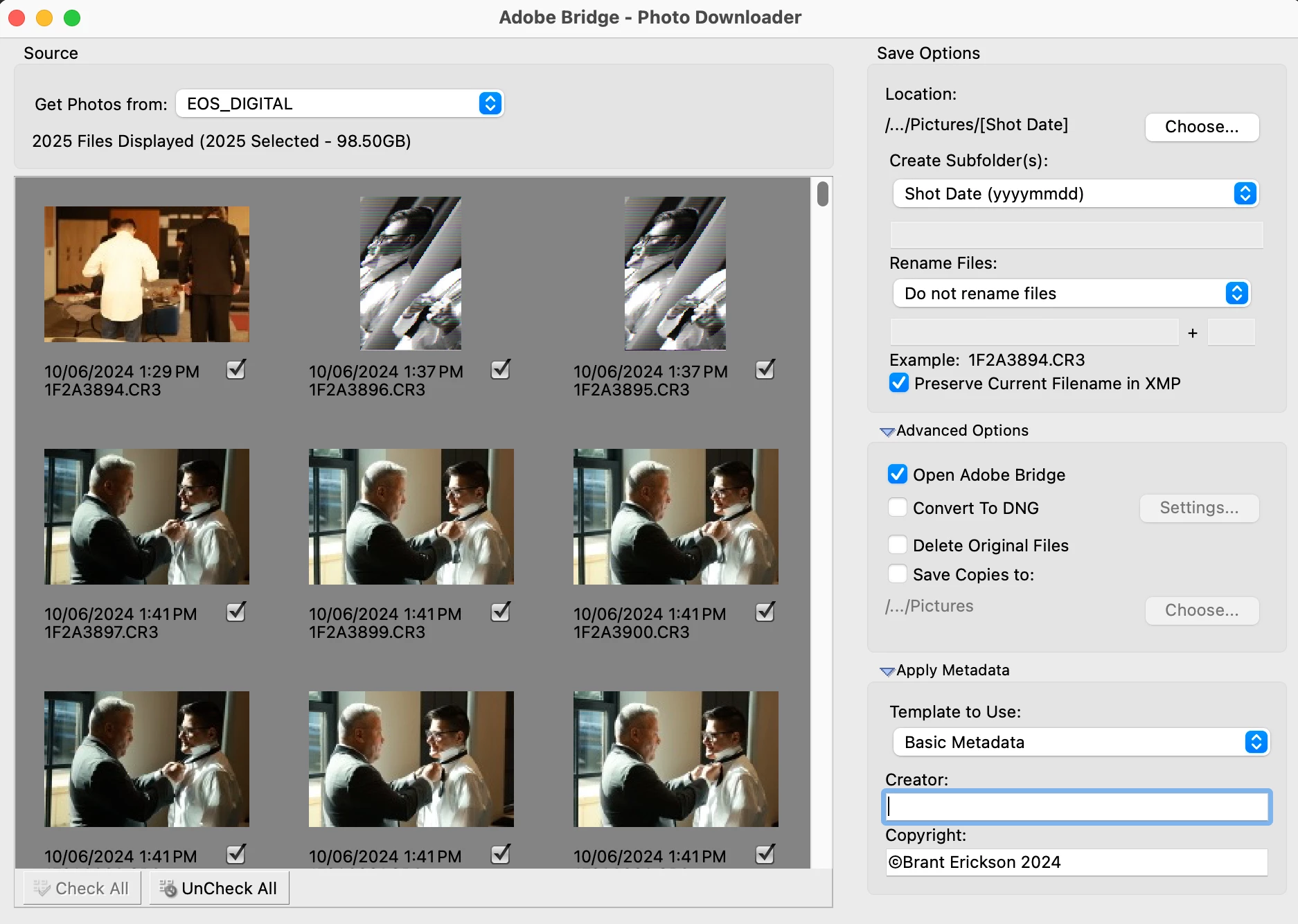Open the Rename Files dropdown
Image resolution: width=1298 pixels, height=924 pixels.
click(1071, 294)
